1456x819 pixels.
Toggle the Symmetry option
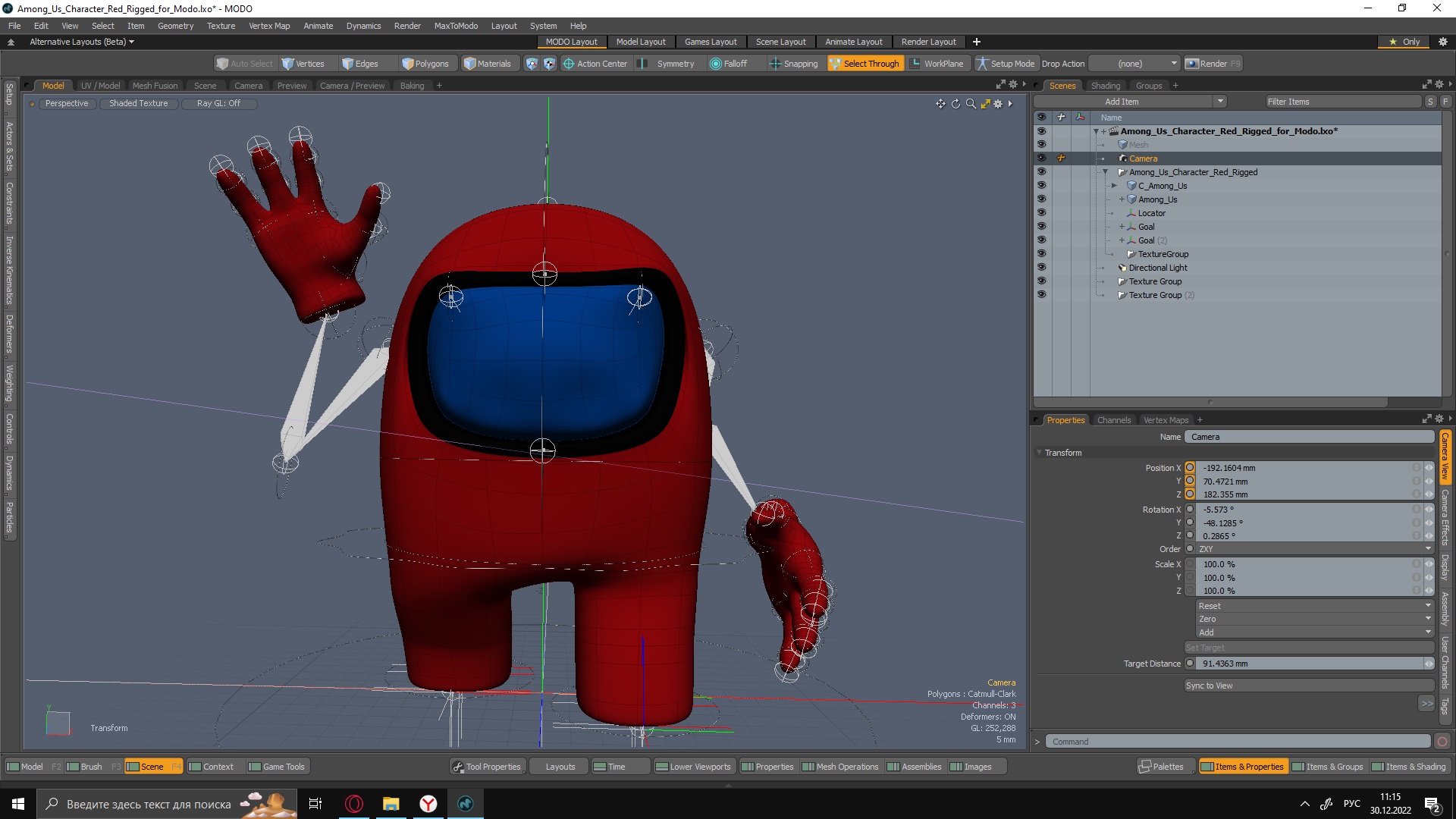coord(667,64)
